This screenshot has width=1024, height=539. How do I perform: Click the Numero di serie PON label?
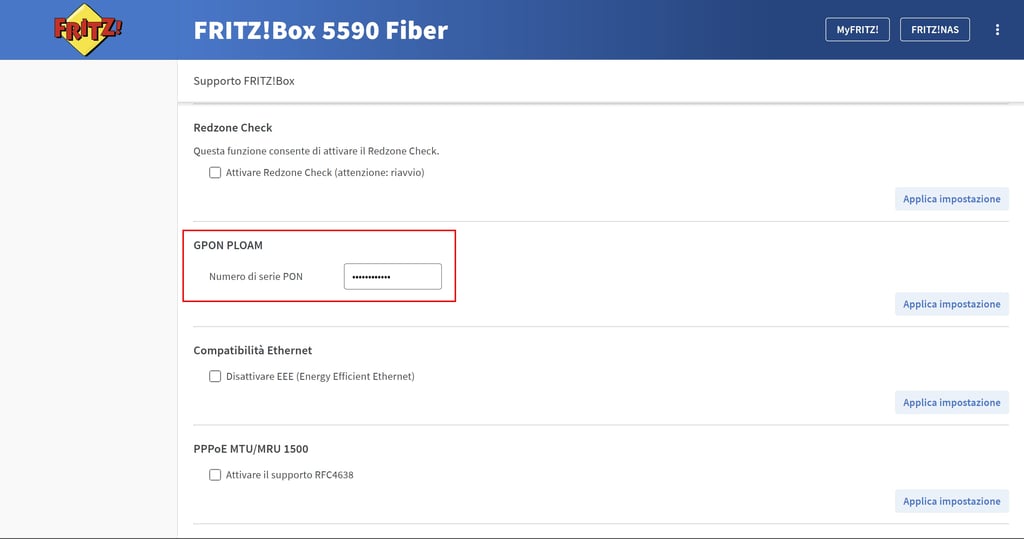(x=256, y=276)
